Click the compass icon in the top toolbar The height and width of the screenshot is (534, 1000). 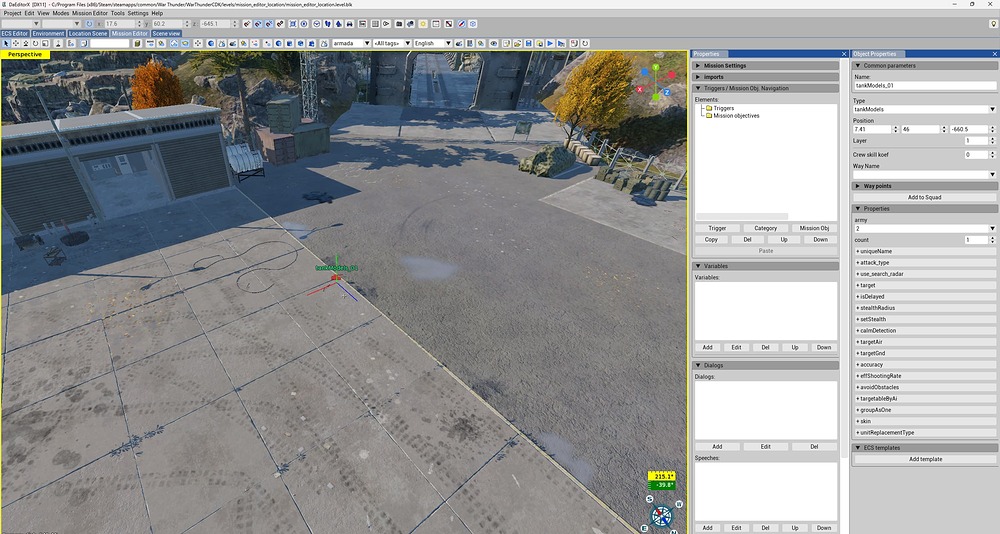[462, 24]
